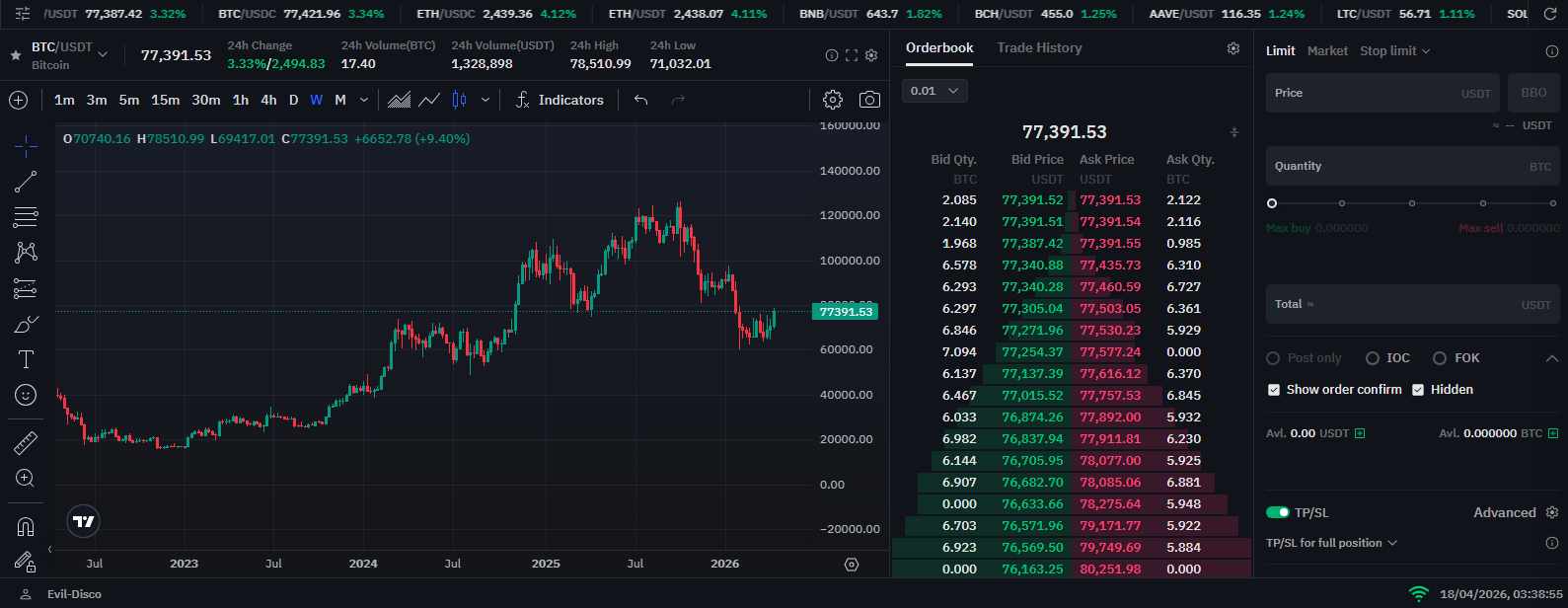Viewport: 1568px width, 608px height.
Task: Set the chart timeframe to 1h
Action: point(241,100)
